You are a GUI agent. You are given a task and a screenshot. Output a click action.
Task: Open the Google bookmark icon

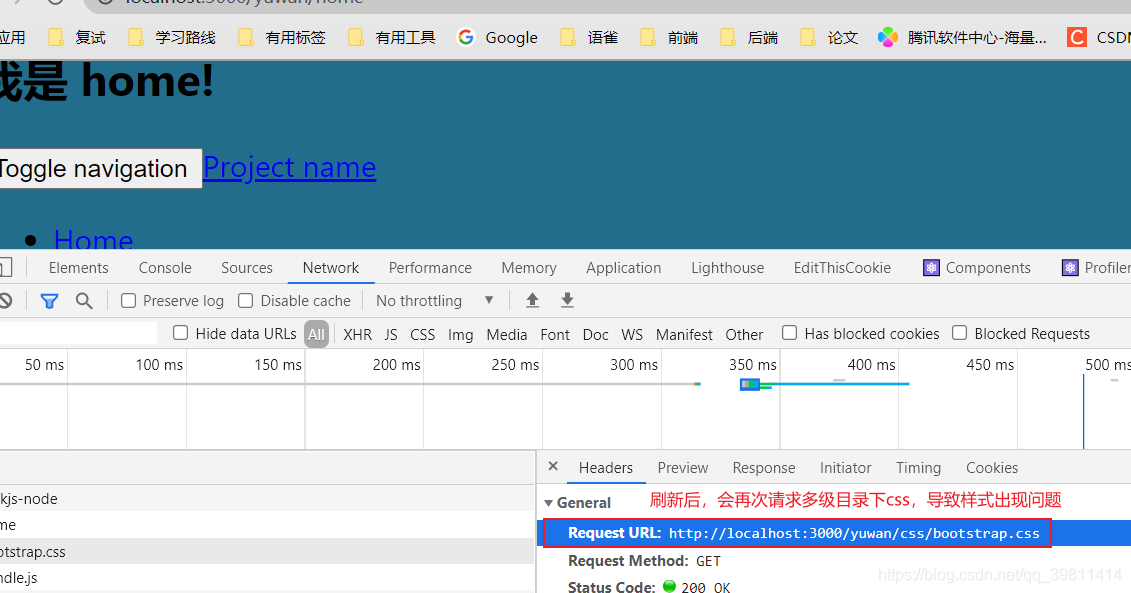[x=466, y=37]
